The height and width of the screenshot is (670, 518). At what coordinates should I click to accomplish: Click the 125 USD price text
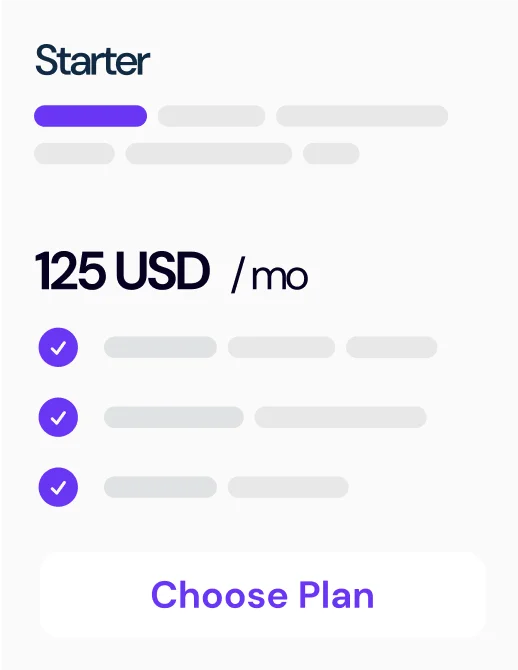pyautogui.click(x=122, y=271)
